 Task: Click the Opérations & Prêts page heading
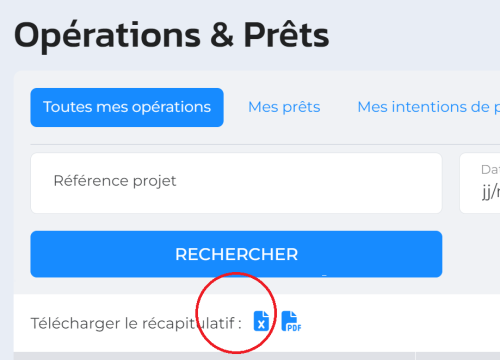coord(172,35)
